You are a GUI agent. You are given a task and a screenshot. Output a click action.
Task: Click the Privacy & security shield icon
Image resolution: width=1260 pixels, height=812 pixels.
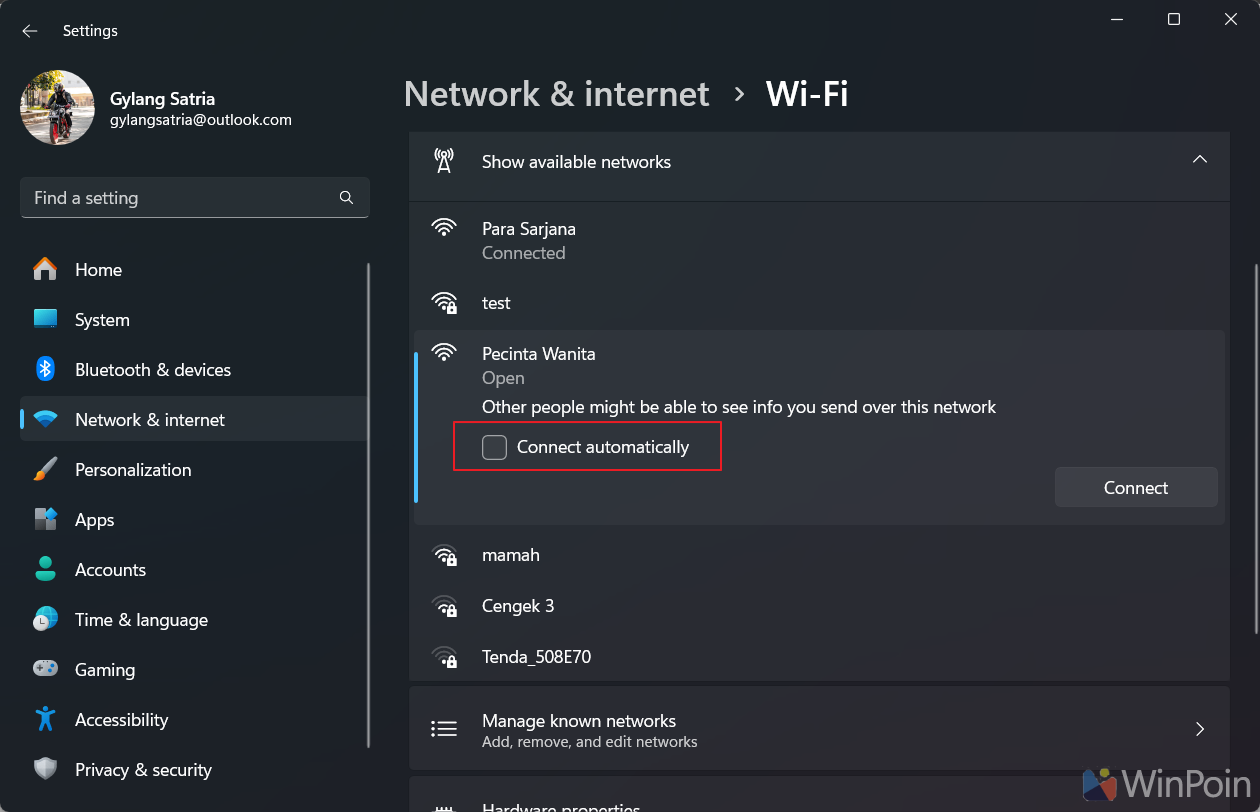click(x=45, y=770)
